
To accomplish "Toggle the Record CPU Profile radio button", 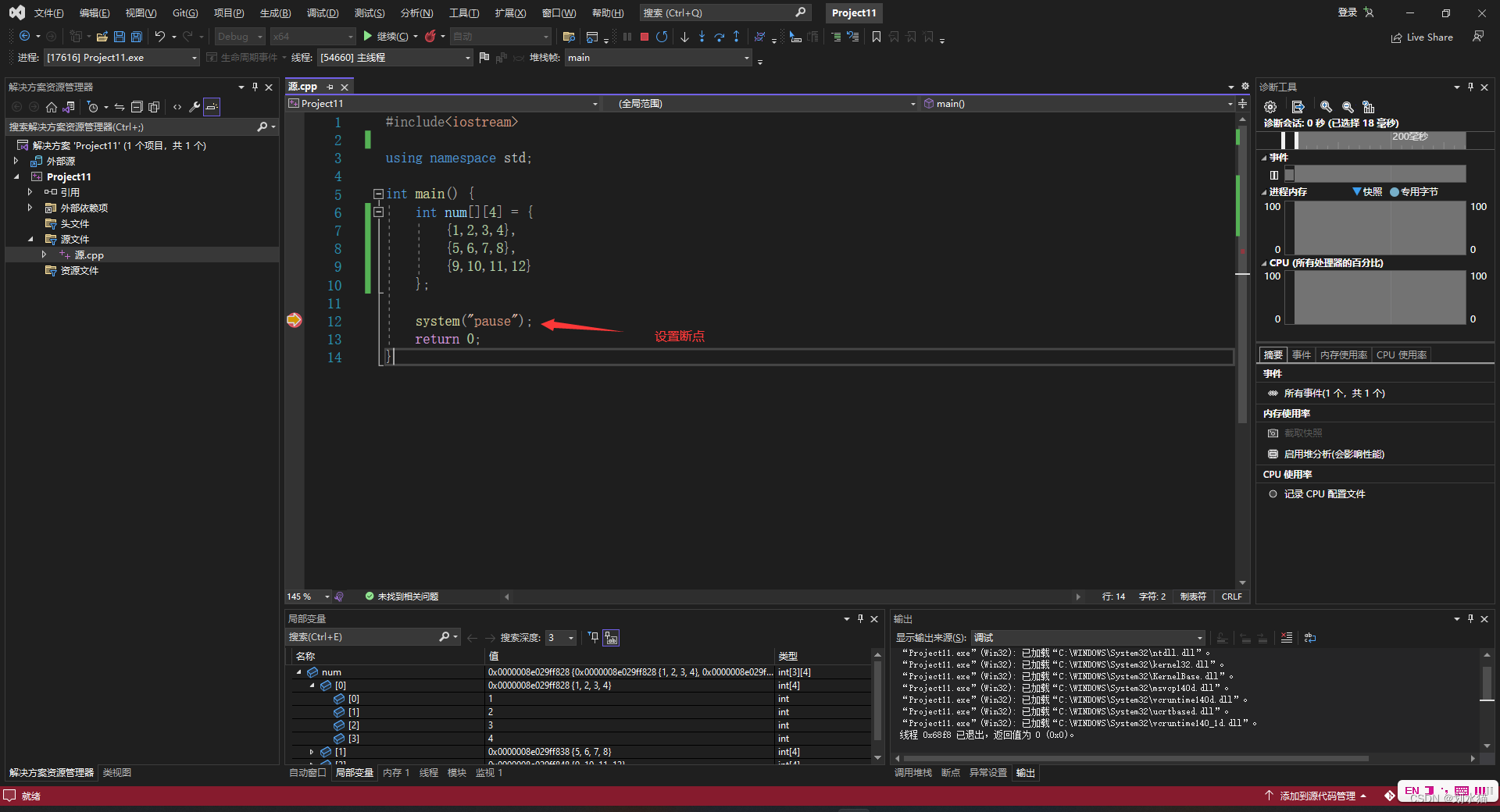I will [x=1273, y=494].
